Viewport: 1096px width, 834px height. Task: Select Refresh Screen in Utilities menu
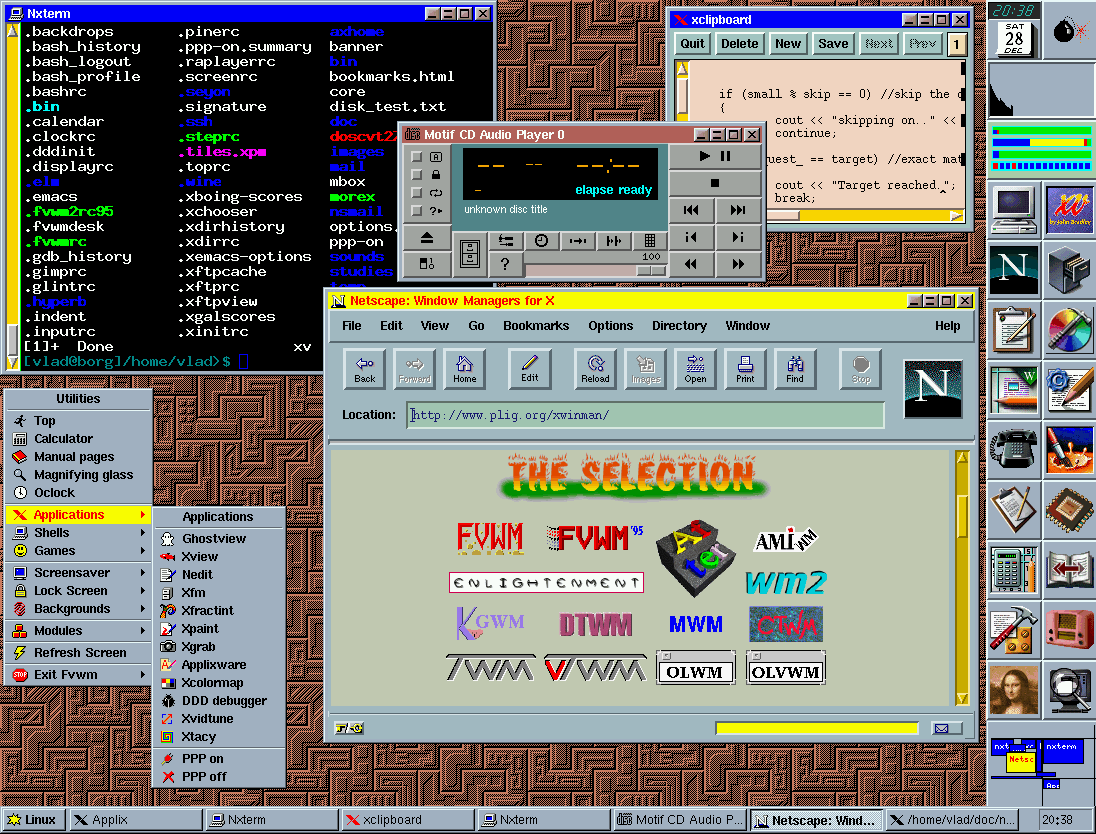79,652
